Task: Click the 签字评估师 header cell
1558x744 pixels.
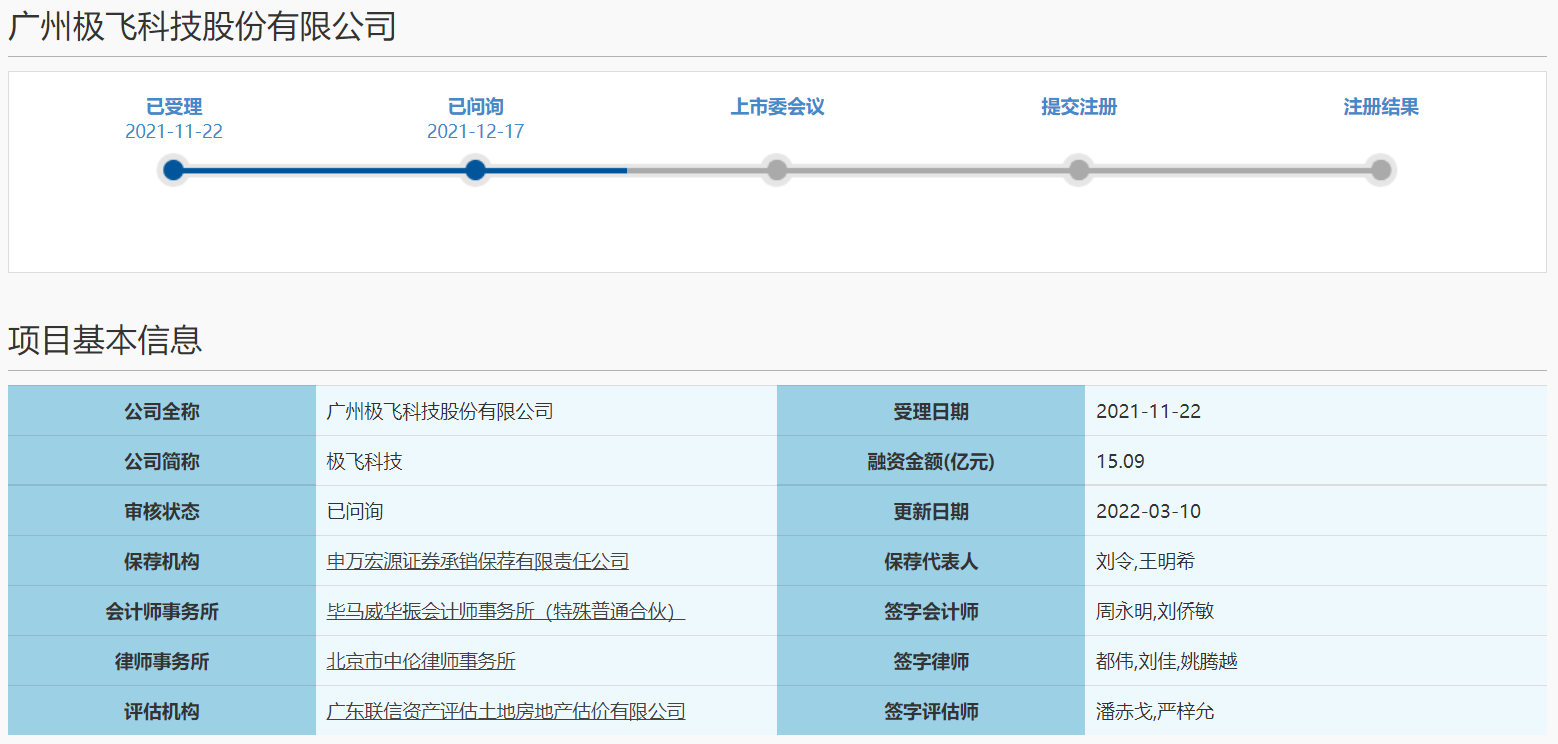Action: pos(931,711)
